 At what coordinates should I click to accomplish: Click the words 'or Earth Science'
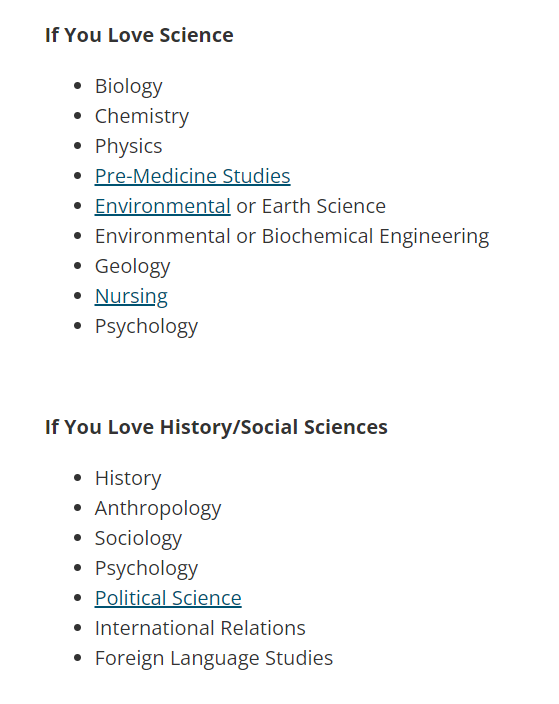[311, 206]
